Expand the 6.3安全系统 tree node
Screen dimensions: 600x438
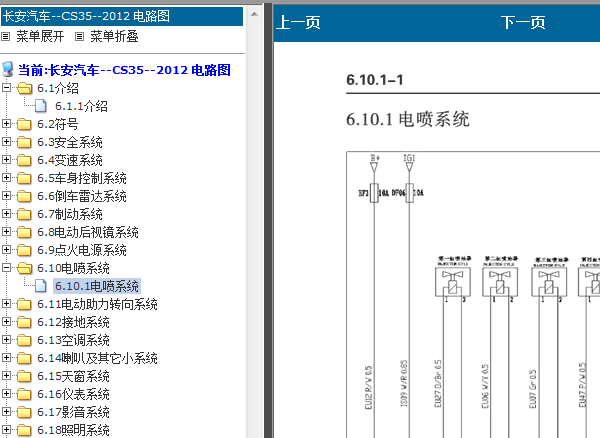pyautogui.click(x=6, y=141)
